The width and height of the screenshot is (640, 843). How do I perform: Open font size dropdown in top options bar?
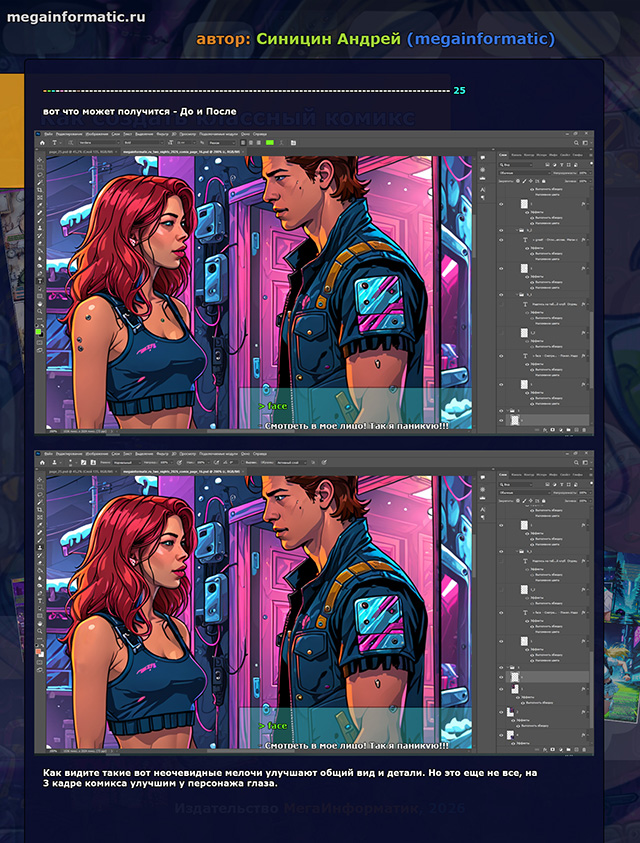[187, 143]
